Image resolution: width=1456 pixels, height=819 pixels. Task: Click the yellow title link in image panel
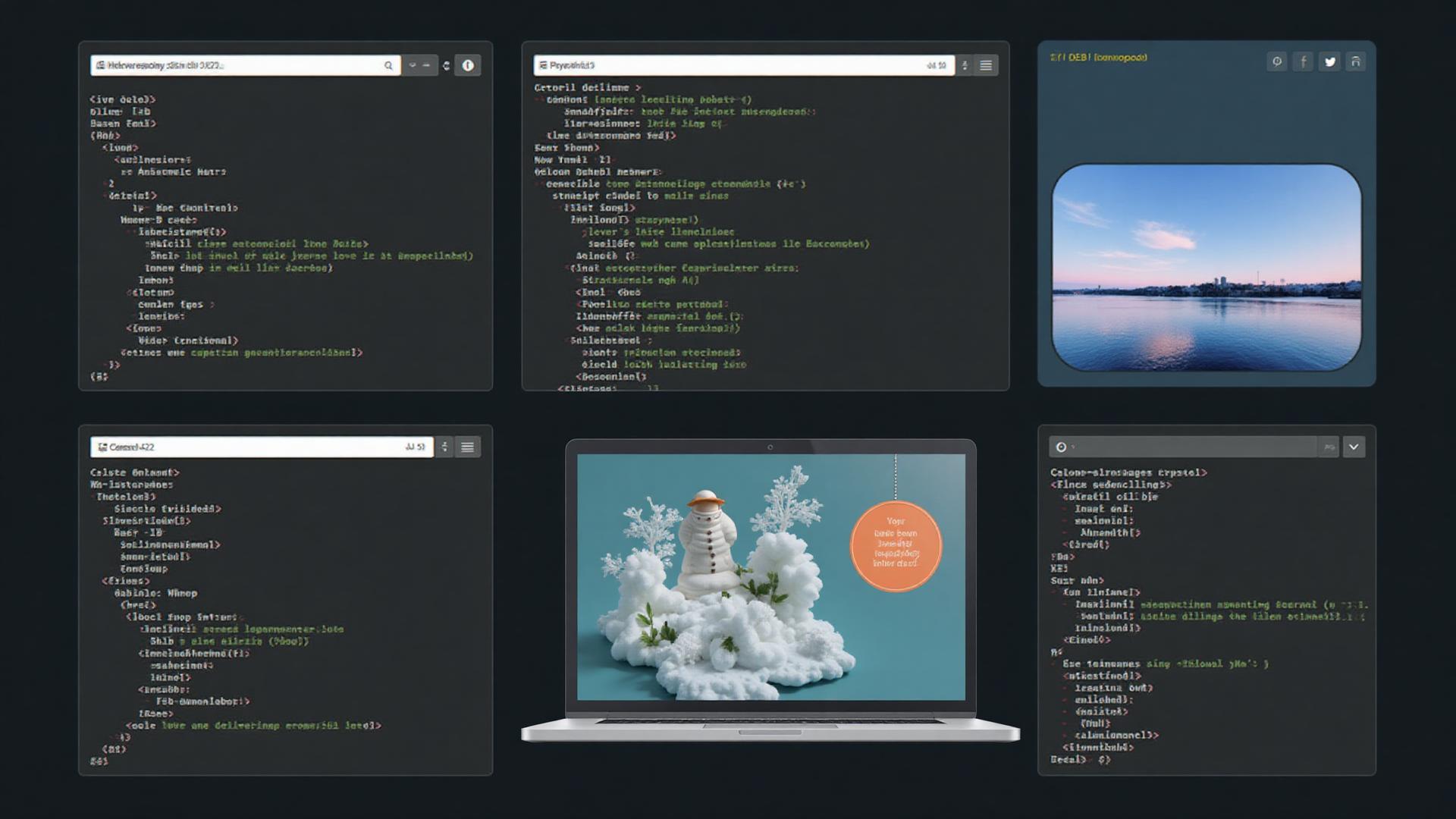point(1098,58)
